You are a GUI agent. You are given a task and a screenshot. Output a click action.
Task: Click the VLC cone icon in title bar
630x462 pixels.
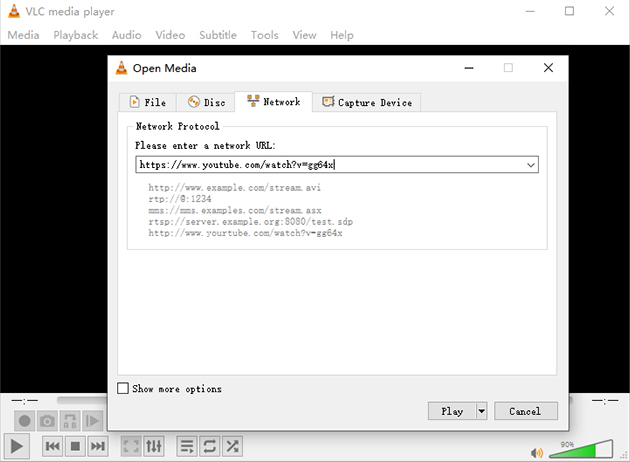pos(14,11)
